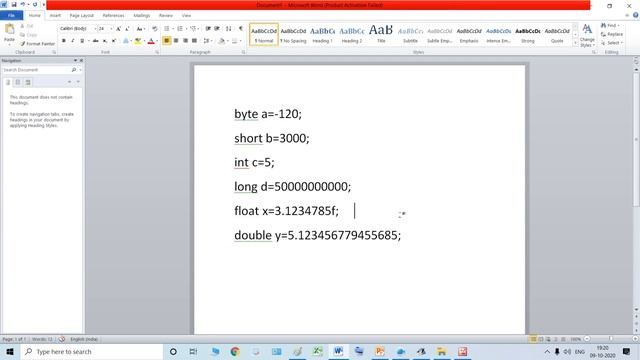Open the font color dropdown arrow
The height and width of the screenshot is (360, 640).
click(157, 41)
